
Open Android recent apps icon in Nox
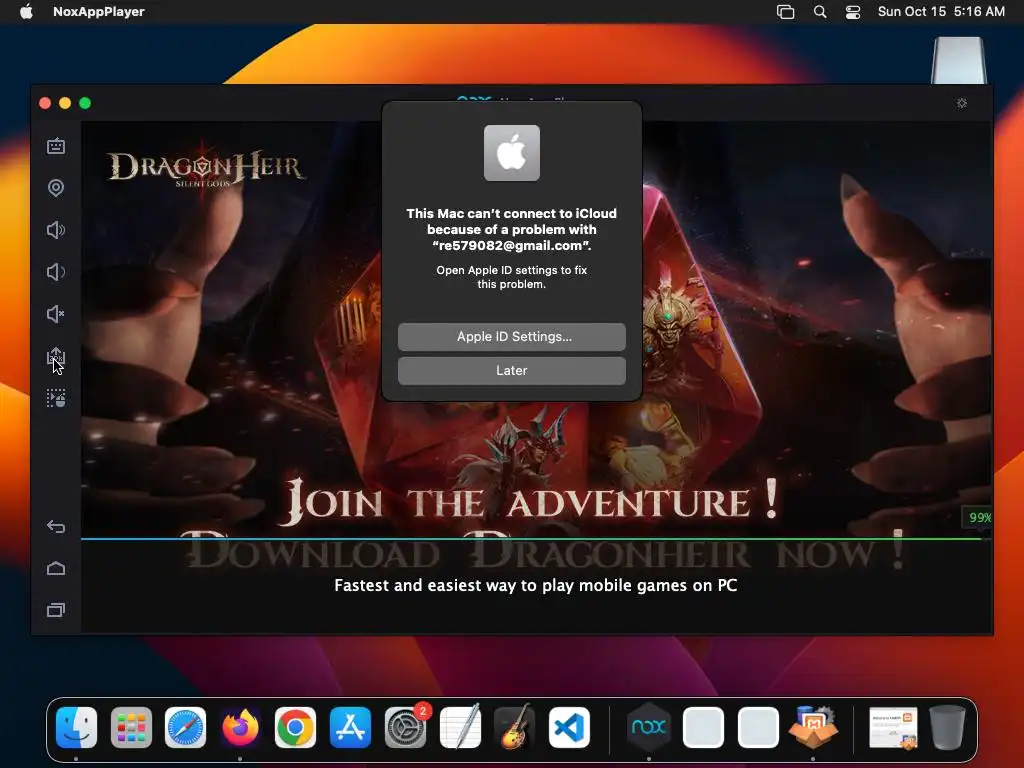point(56,610)
